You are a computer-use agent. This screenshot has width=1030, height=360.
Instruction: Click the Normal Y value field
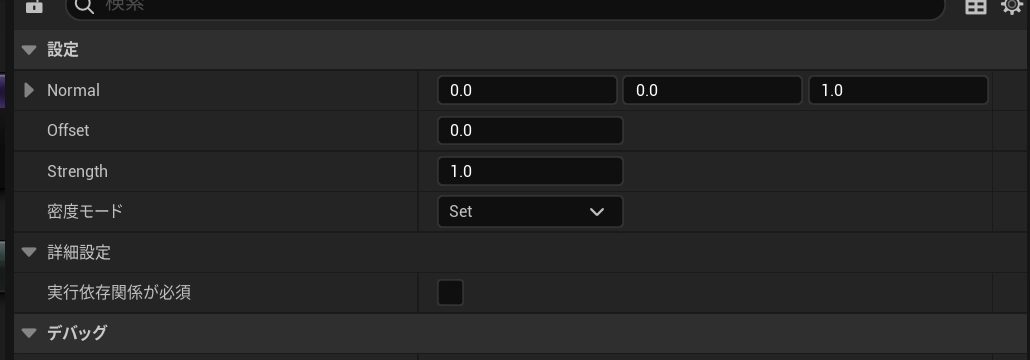pyautogui.click(x=713, y=90)
